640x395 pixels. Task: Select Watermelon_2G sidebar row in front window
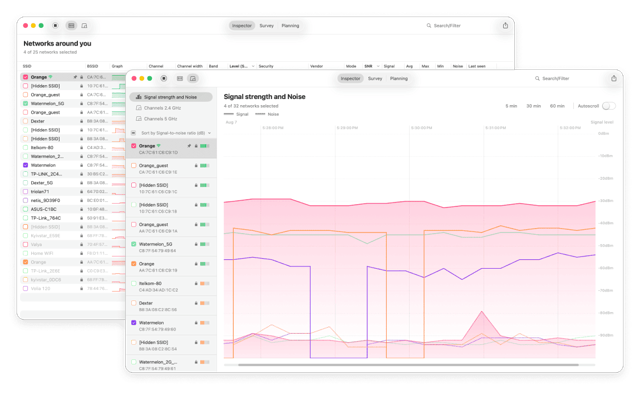(x=171, y=364)
